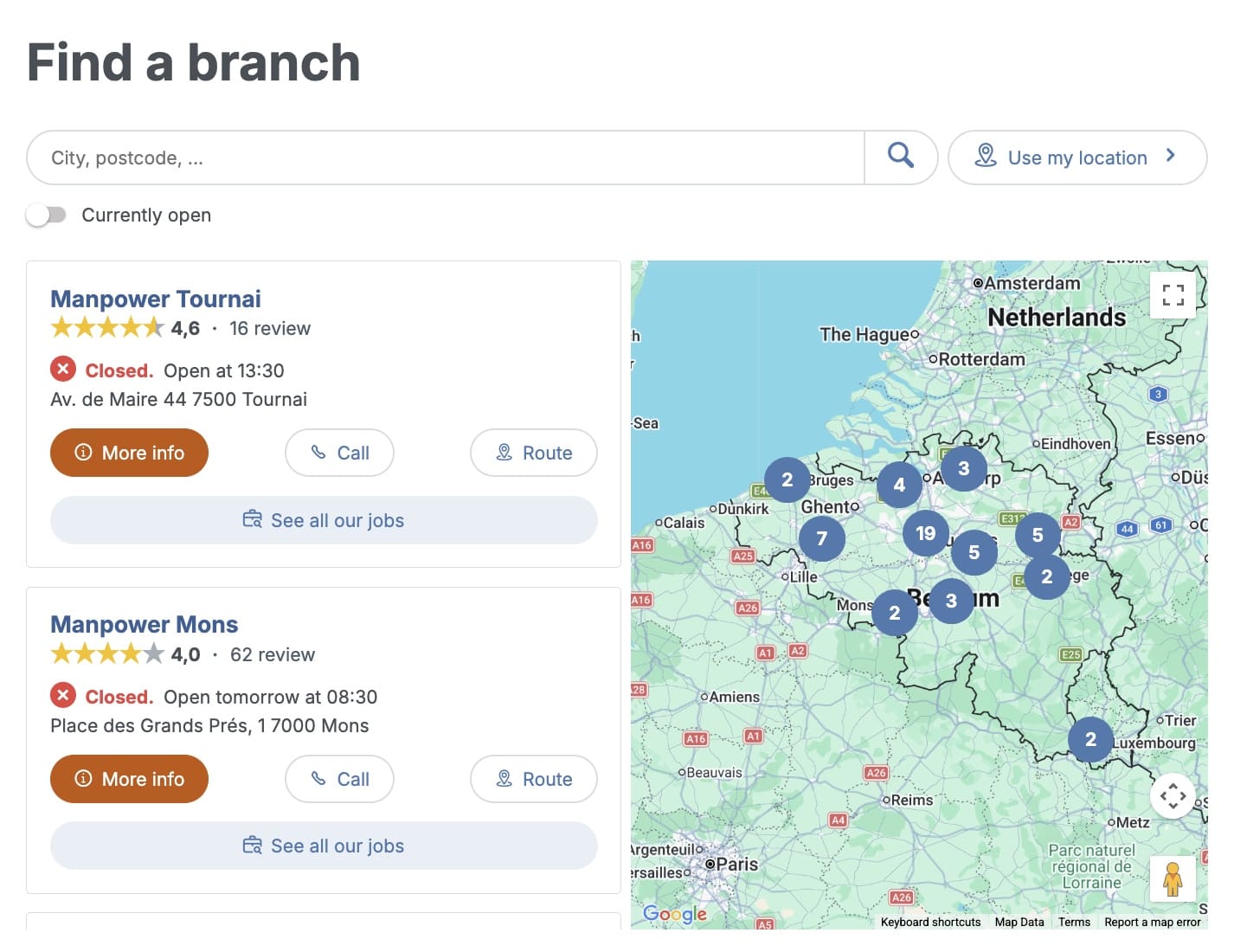Open the Manpower Tournai branch link
The height and width of the screenshot is (952, 1234).
point(155,298)
